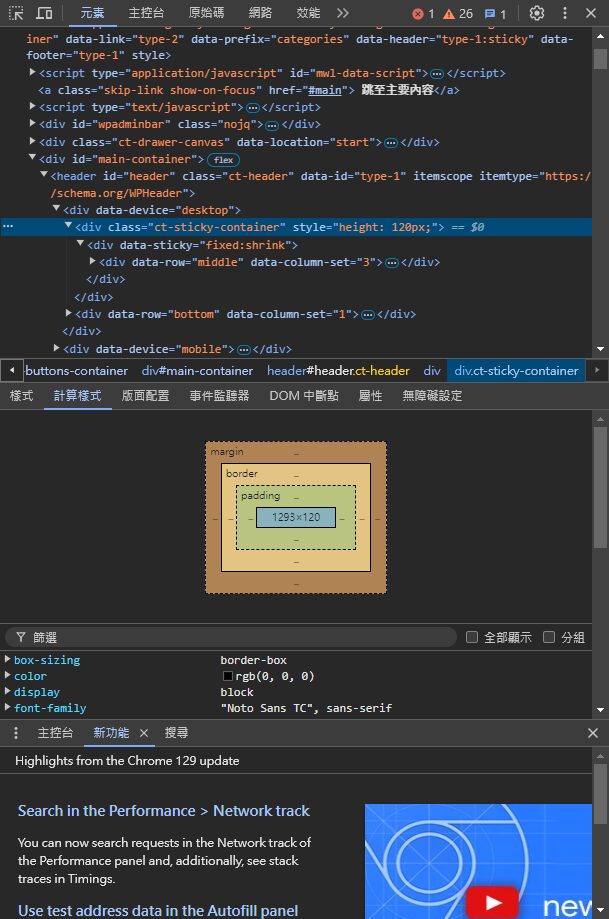Switch to the 主控台 top tab

[146, 13]
